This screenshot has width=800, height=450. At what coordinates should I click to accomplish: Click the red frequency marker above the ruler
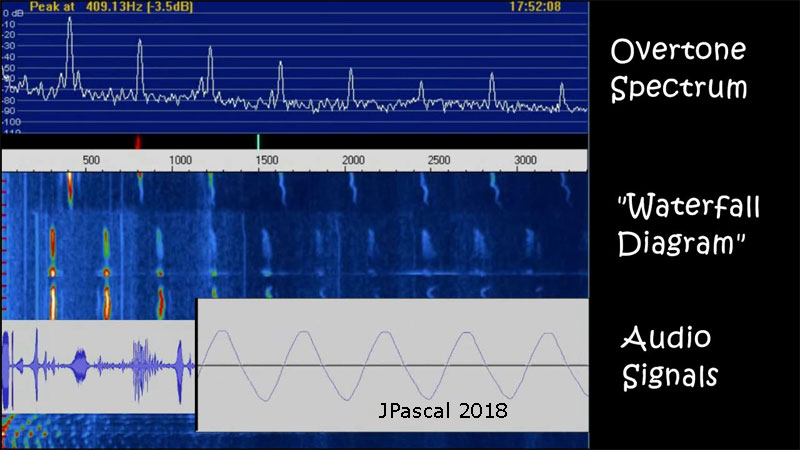coord(138,142)
